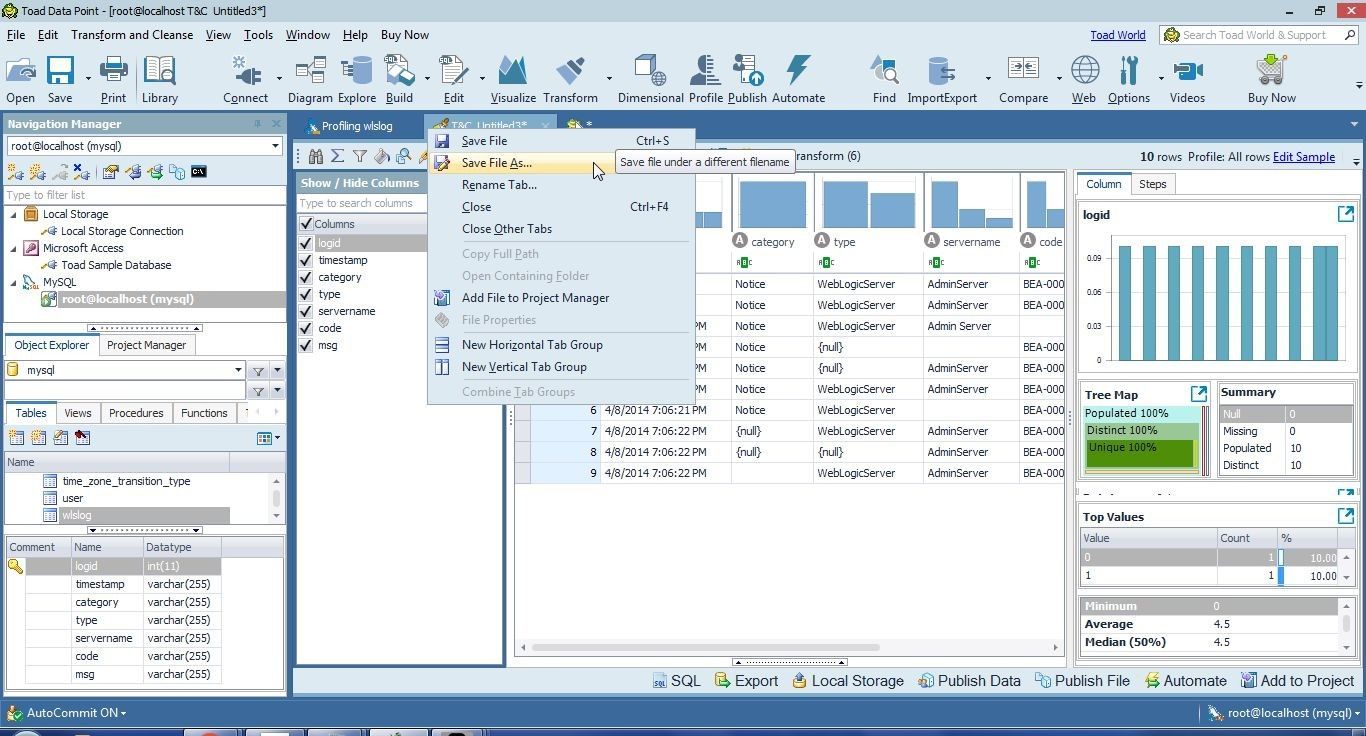
Task: Click the Local Storage bottom button
Action: coord(848,681)
